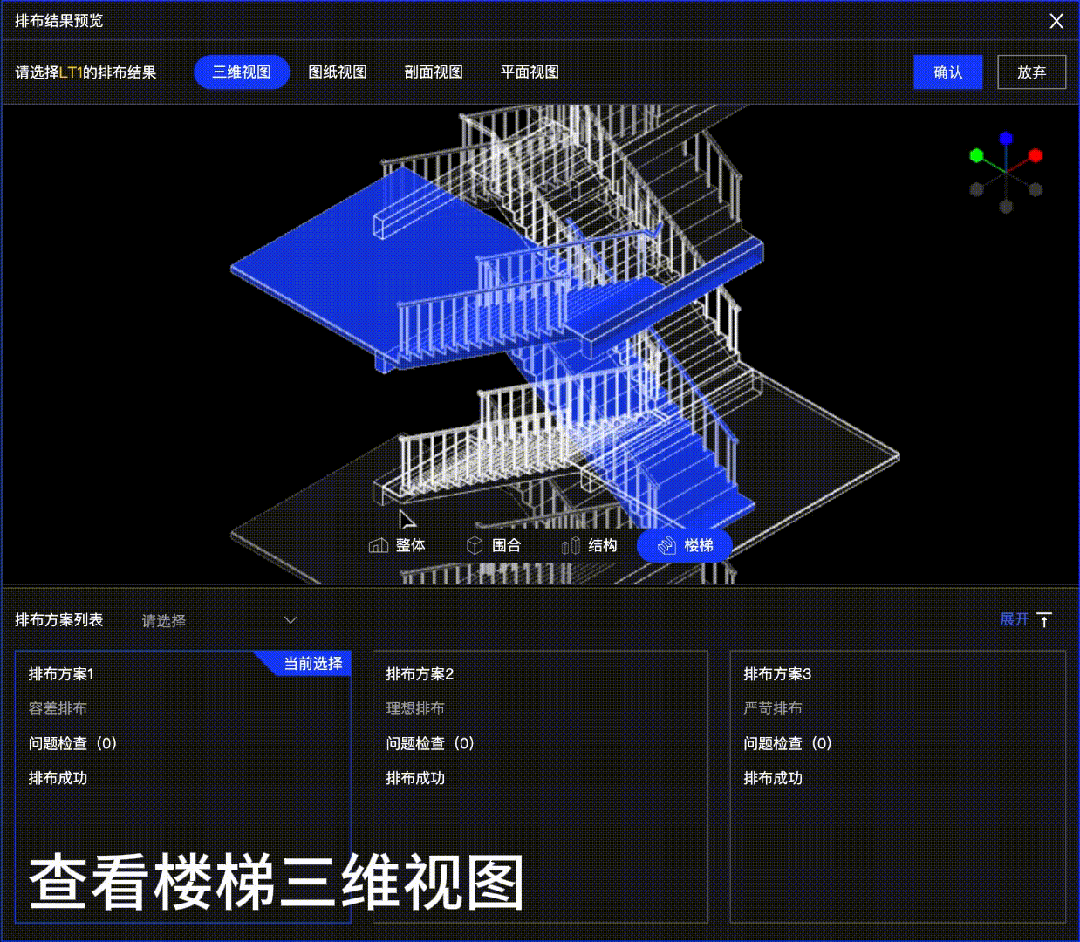Image resolution: width=1080 pixels, height=942 pixels.
Task: Click the gray bottom-center gizmo ball
Action: point(1006,207)
